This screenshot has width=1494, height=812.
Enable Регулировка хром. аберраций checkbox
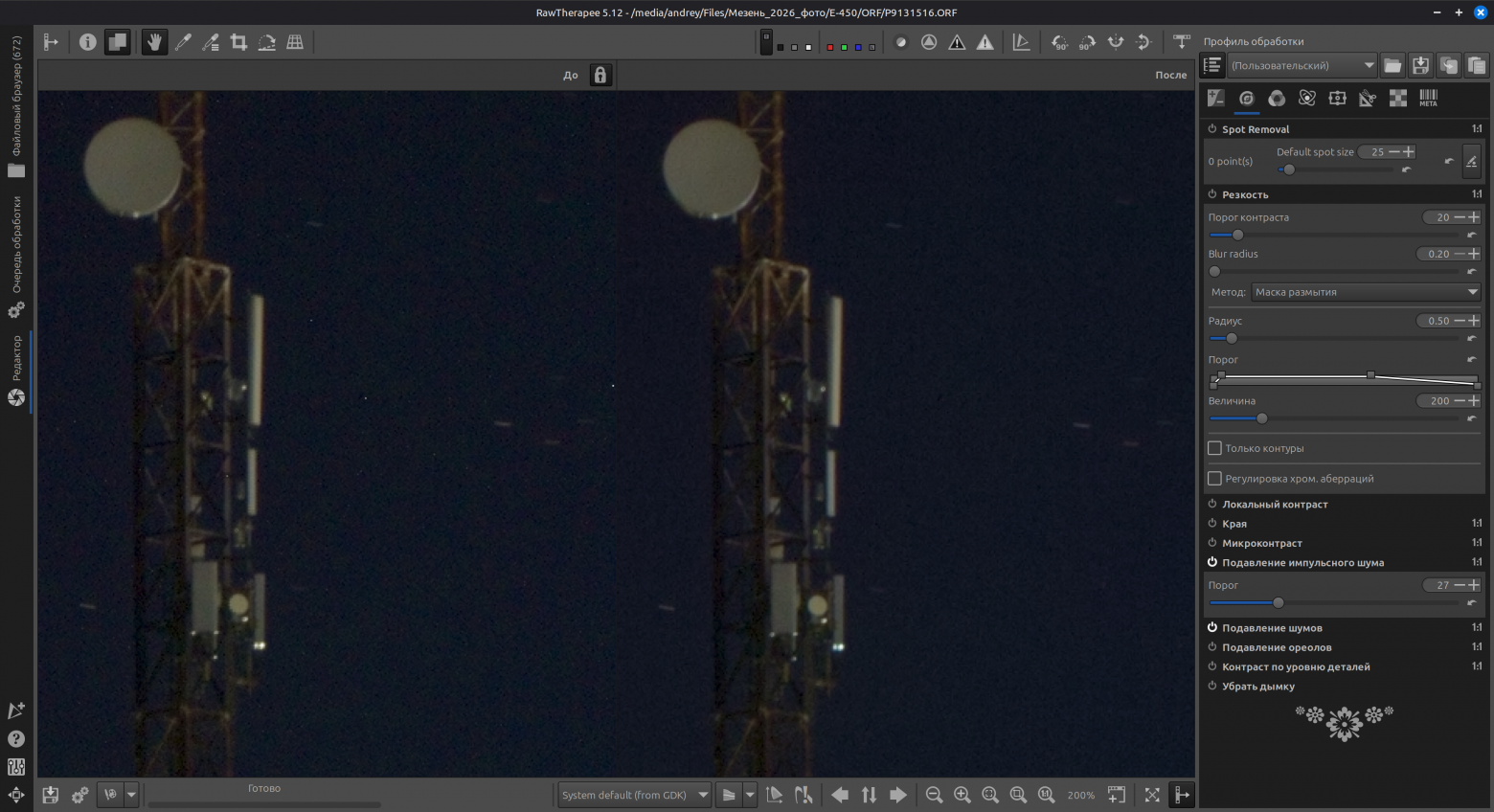[x=1215, y=479]
